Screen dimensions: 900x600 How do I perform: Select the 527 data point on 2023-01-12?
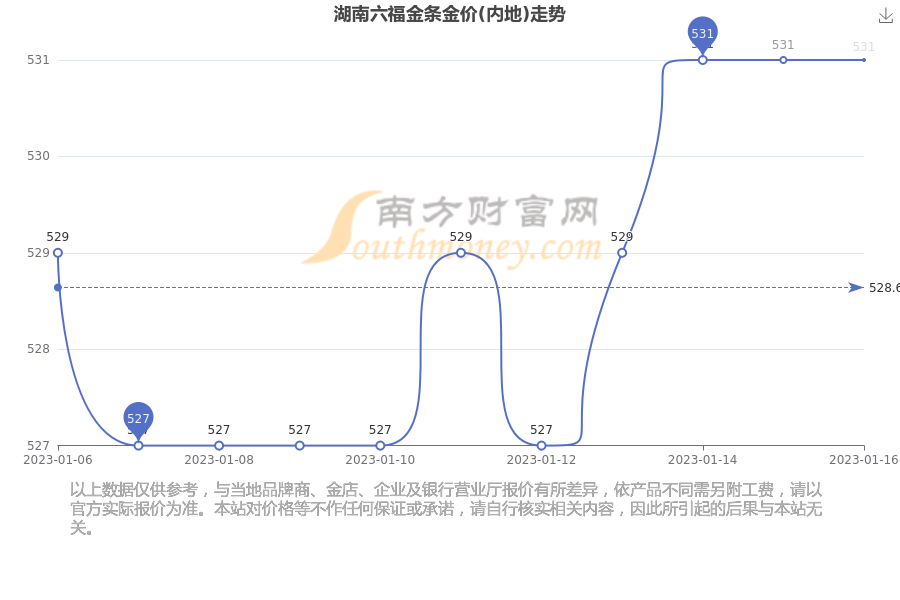(541, 446)
